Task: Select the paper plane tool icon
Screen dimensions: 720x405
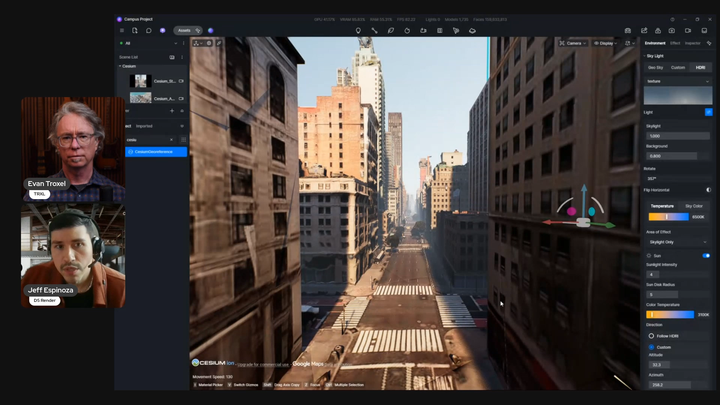Action: tap(456, 31)
